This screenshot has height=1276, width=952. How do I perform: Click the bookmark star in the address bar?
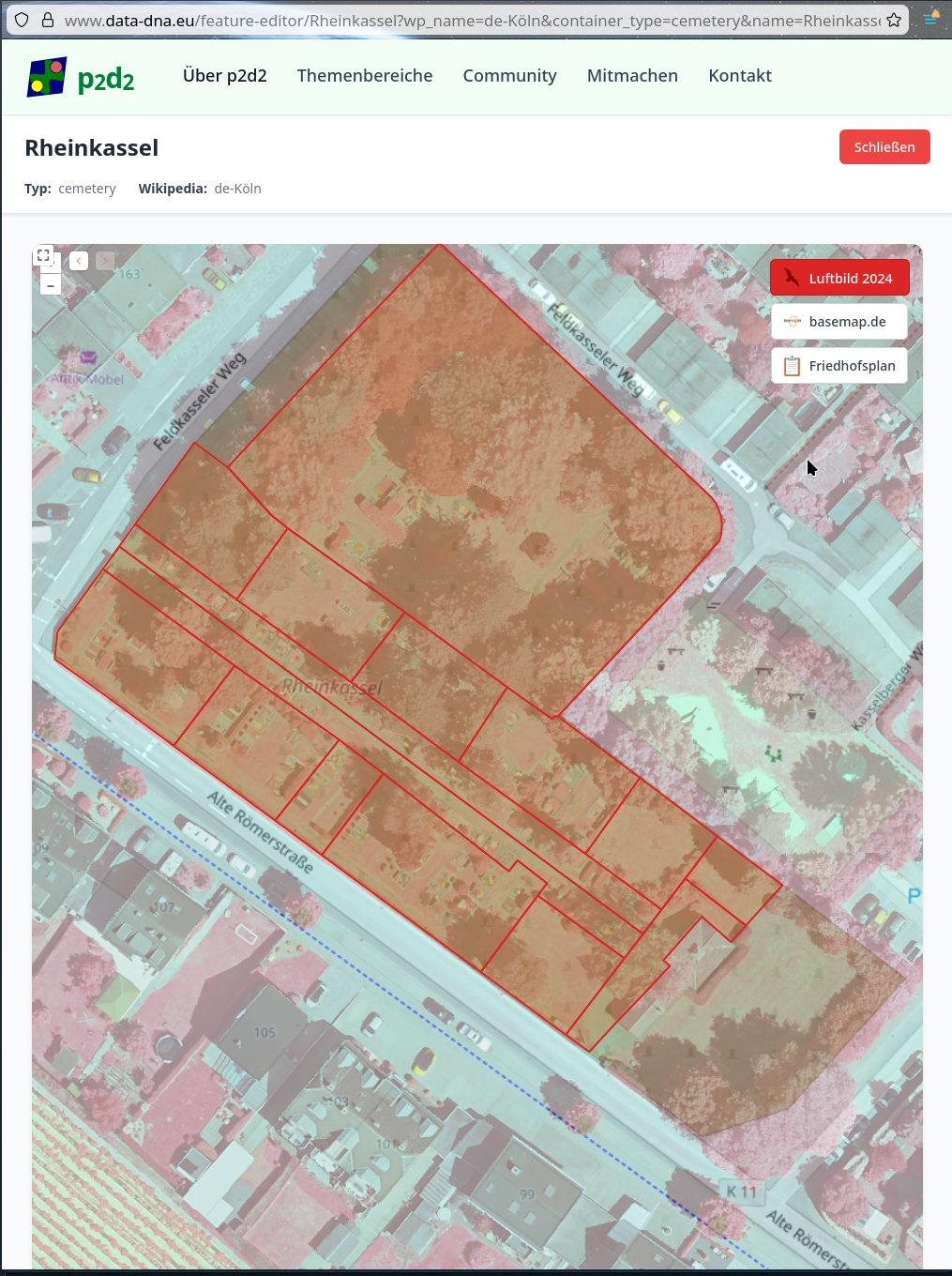[x=894, y=18]
